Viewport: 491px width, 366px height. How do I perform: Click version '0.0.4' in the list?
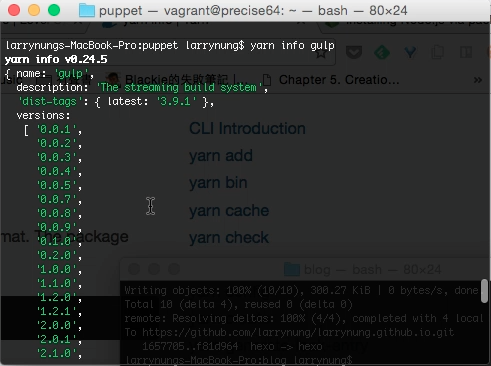pyautogui.click(x=57, y=171)
